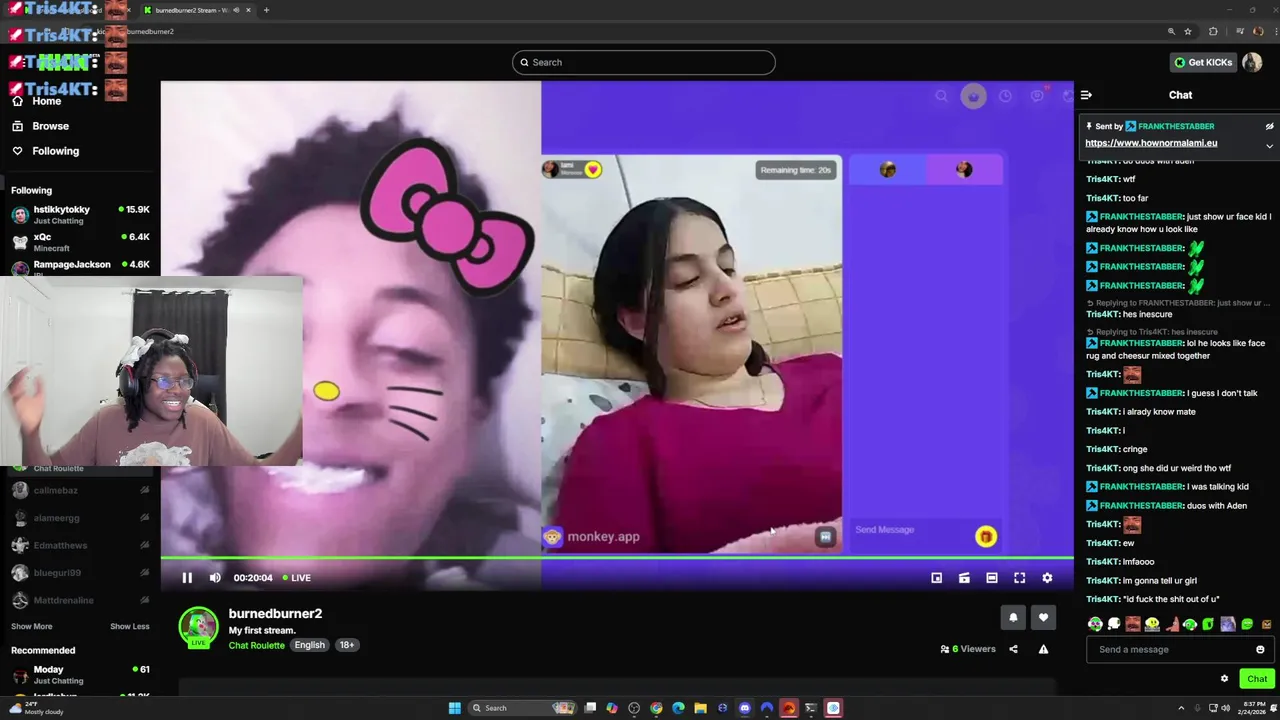Show hidden system tray icons chevron
The height and width of the screenshot is (720, 1280).
(1181, 708)
